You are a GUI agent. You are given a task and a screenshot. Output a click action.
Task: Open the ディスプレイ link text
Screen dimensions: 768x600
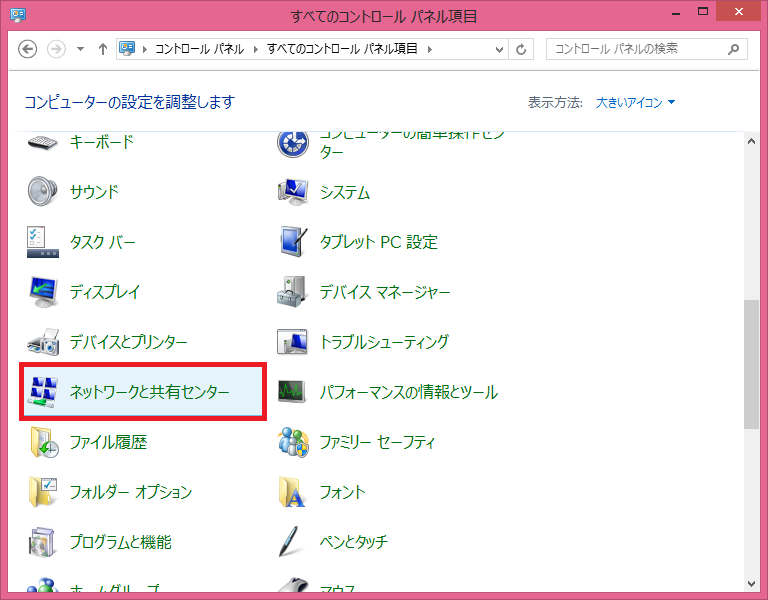click(x=105, y=292)
